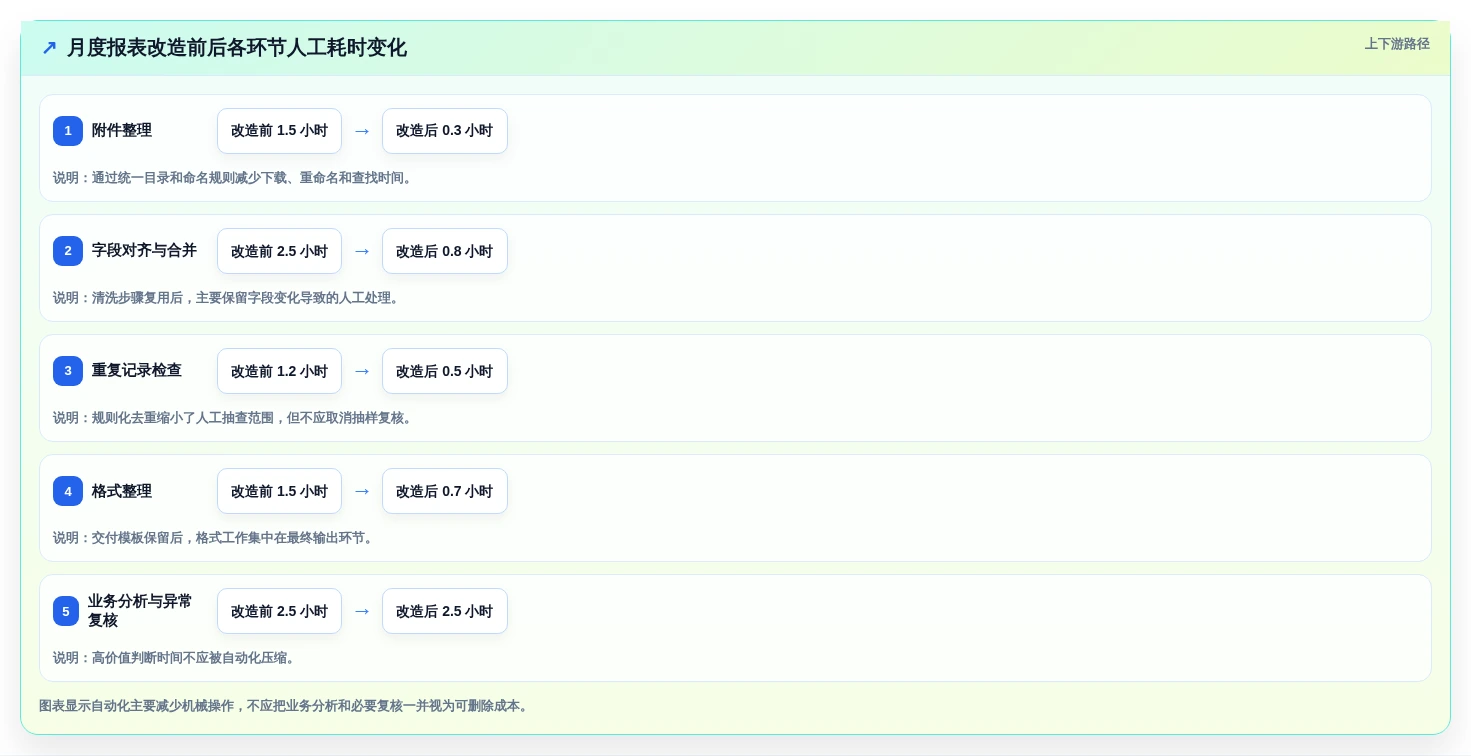Click 改造后 0.7 小时 chip
1471x756 pixels.
click(445, 491)
